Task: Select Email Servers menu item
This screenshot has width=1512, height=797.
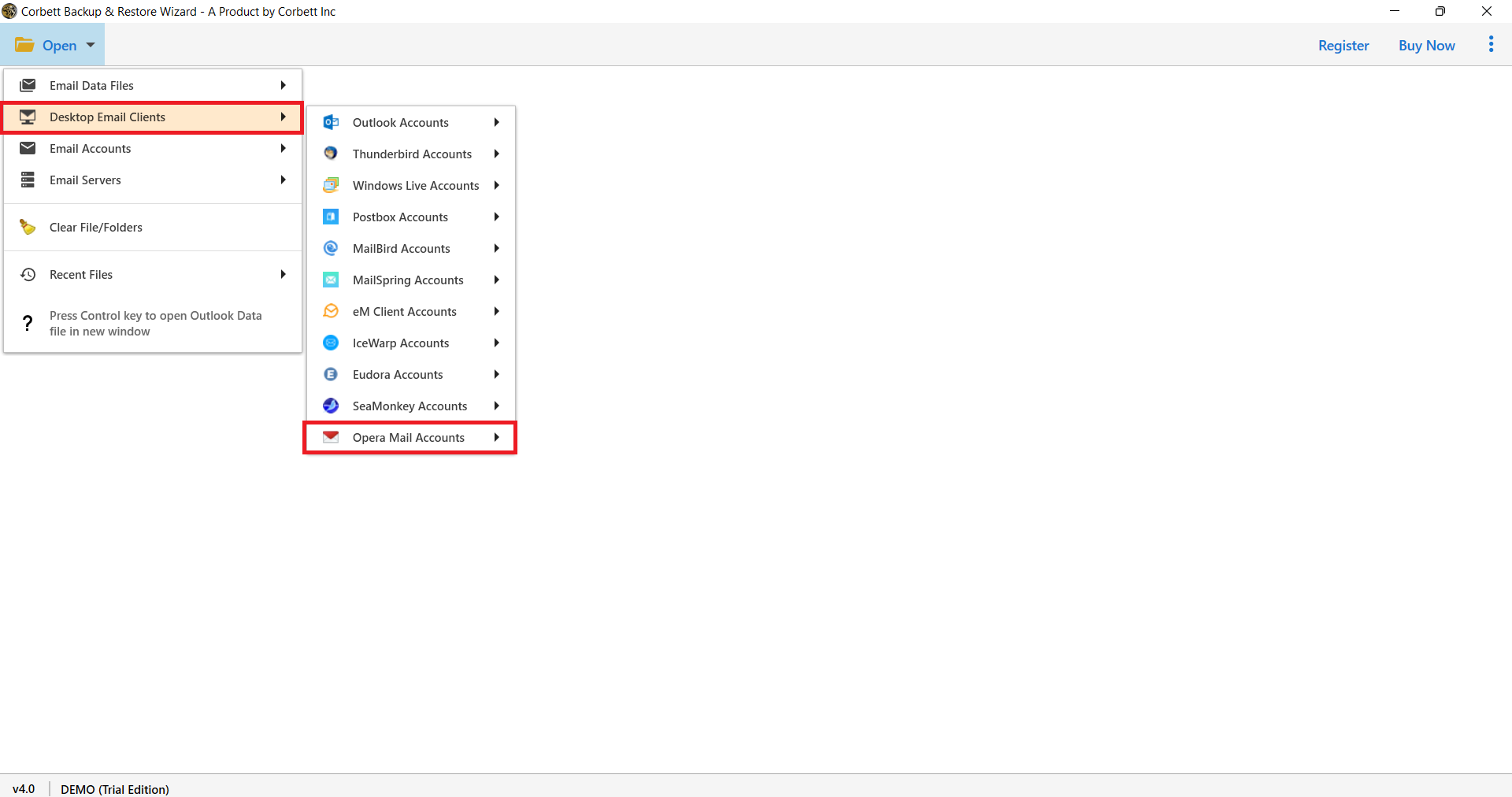Action: pyautogui.click(x=153, y=180)
